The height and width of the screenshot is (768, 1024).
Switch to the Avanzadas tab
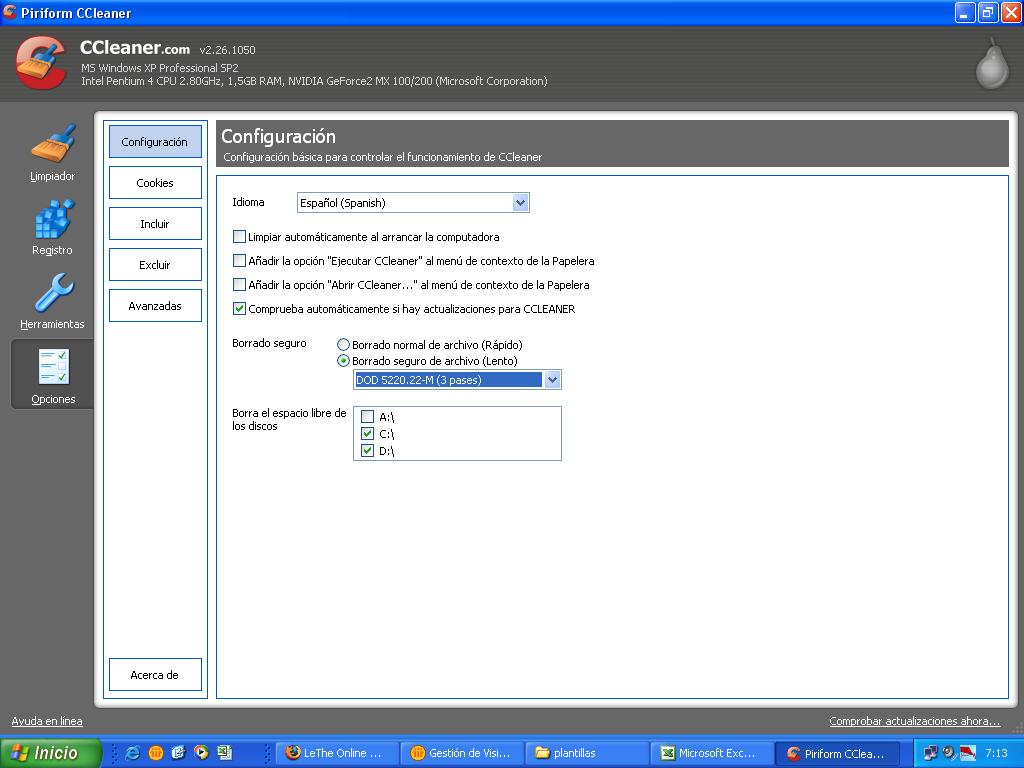tap(155, 306)
